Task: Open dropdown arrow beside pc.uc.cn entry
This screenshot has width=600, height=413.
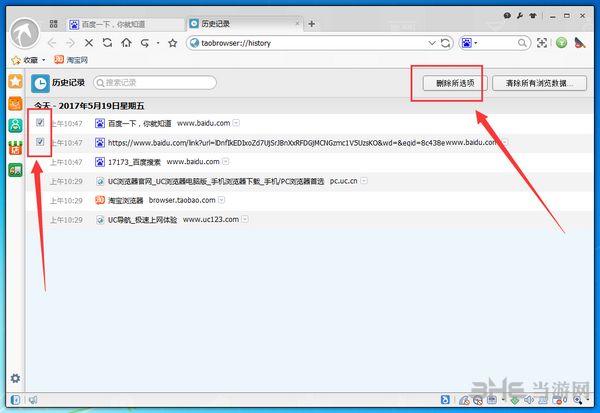Action: pos(365,180)
